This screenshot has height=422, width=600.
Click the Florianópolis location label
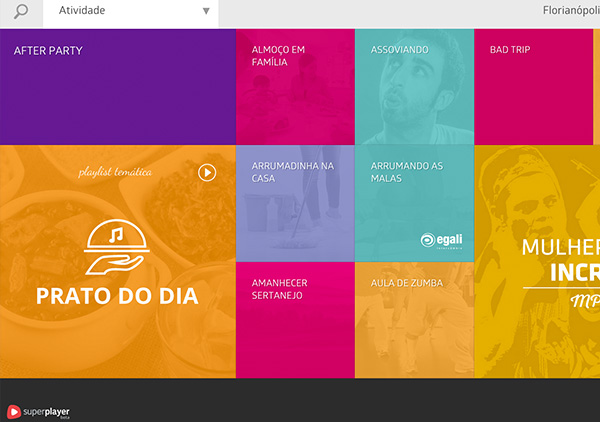coord(570,12)
